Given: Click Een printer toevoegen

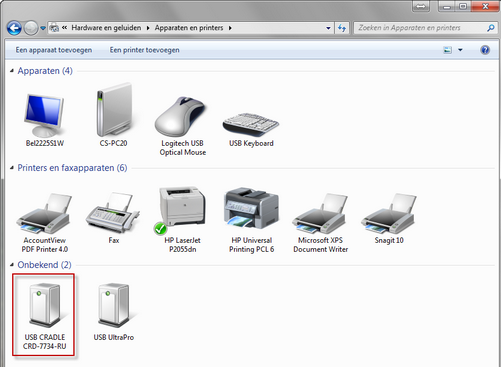Looking at the screenshot, I should [x=145, y=50].
